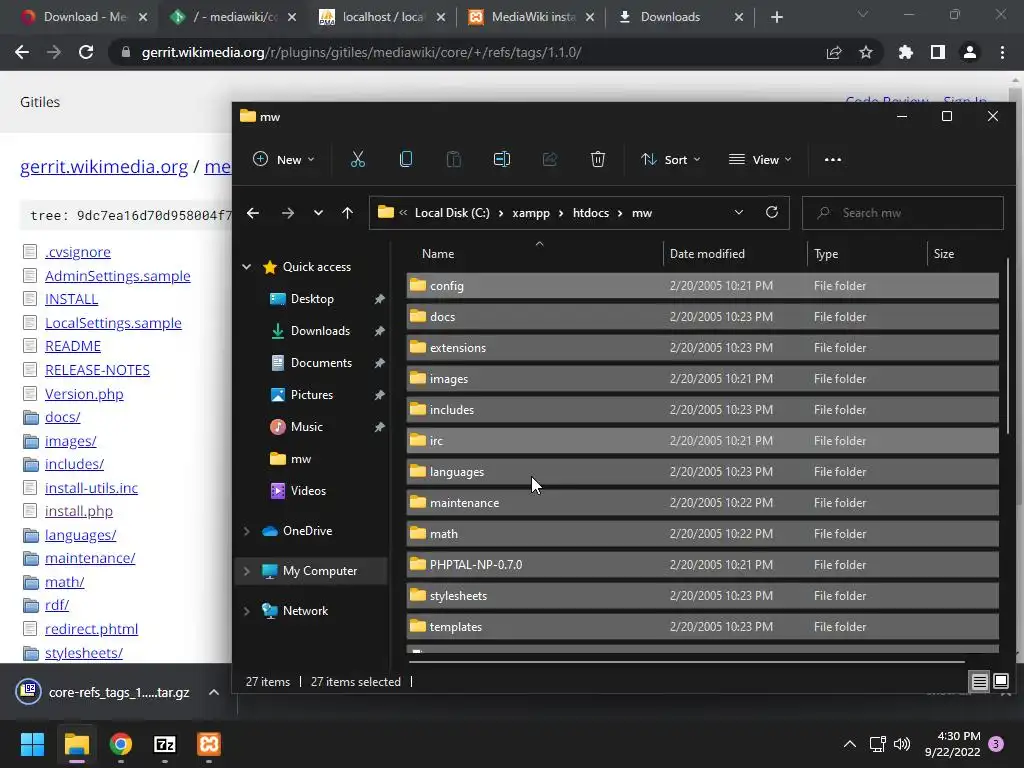This screenshot has width=1024, height=768.
Task: Bookmark this page with the star icon
Action: [866, 52]
